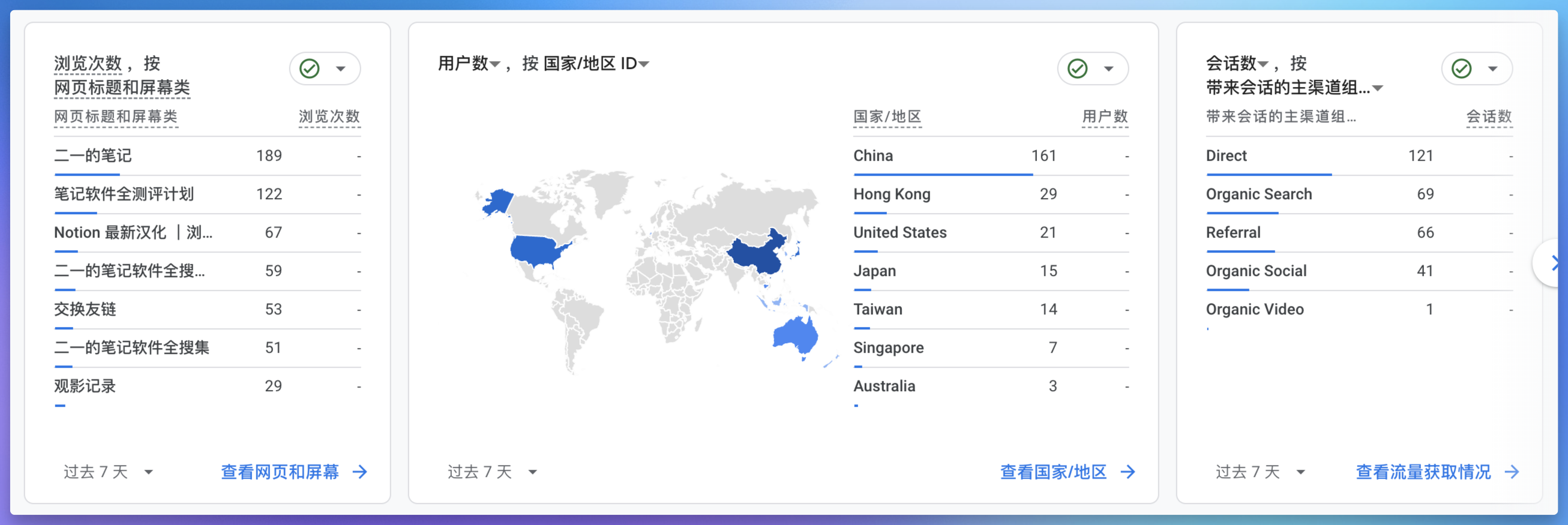Viewport: 1568px width, 525px height.
Task: Select the Organic Video channel row
Action: 1359,309
